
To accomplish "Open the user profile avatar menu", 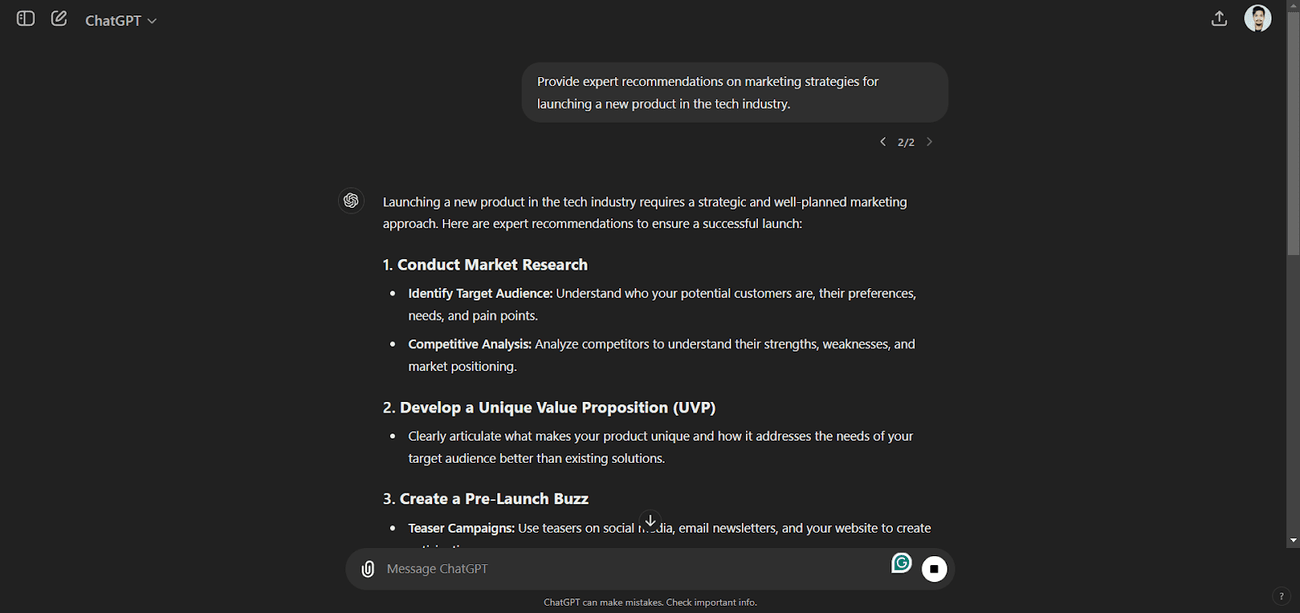I will pos(1257,18).
